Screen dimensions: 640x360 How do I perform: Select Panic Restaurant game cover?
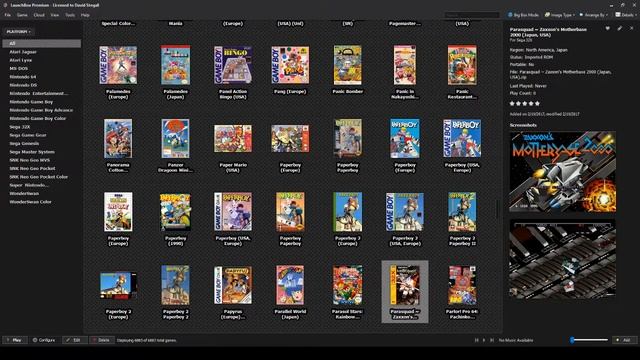462,65
